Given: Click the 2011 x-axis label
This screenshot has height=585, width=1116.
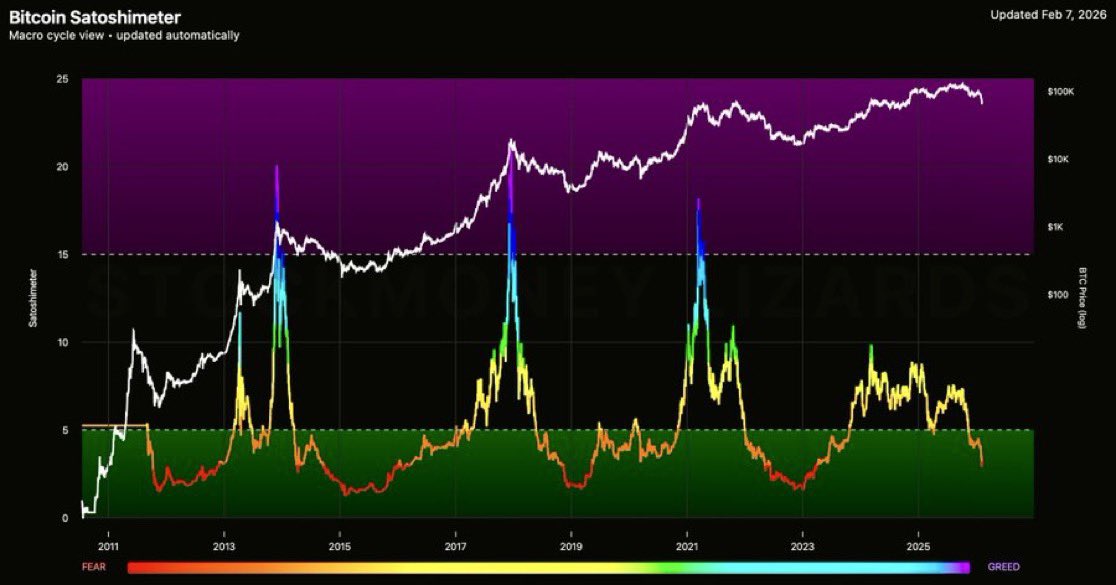Looking at the screenshot, I should pos(108,547).
